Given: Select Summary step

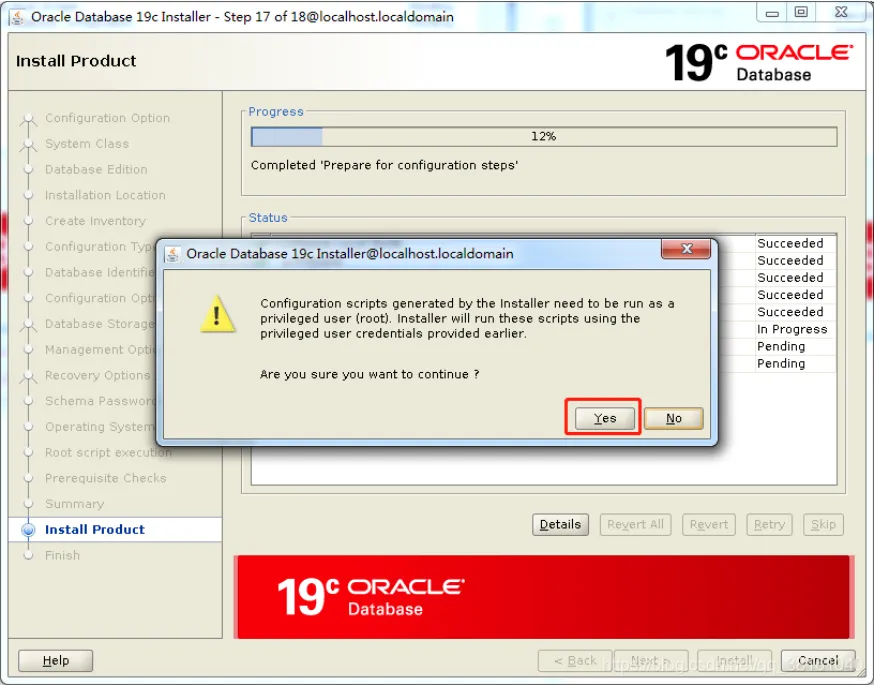Looking at the screenshot, I should point(75,504).
